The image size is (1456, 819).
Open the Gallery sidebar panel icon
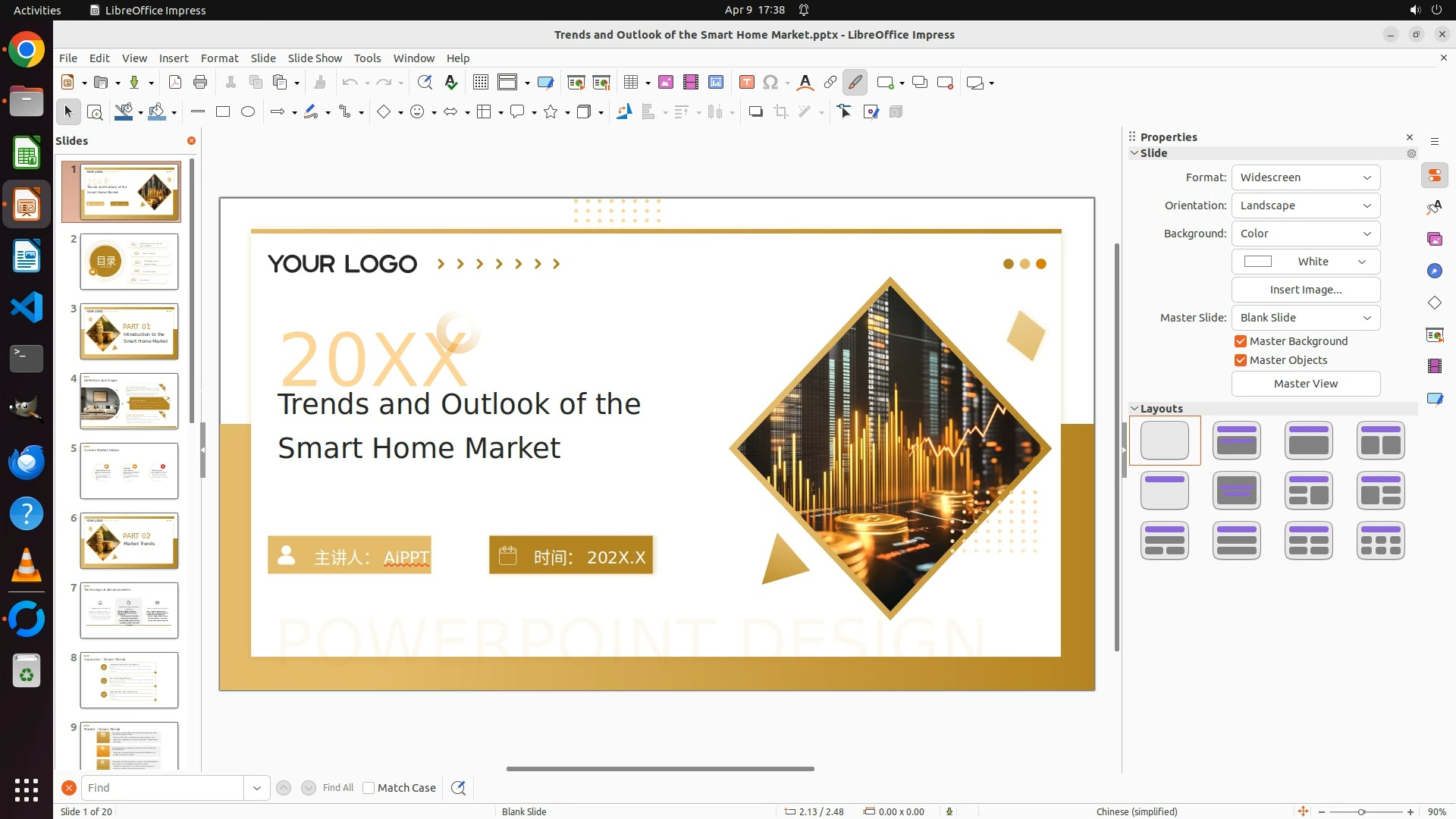point(1434,240)
